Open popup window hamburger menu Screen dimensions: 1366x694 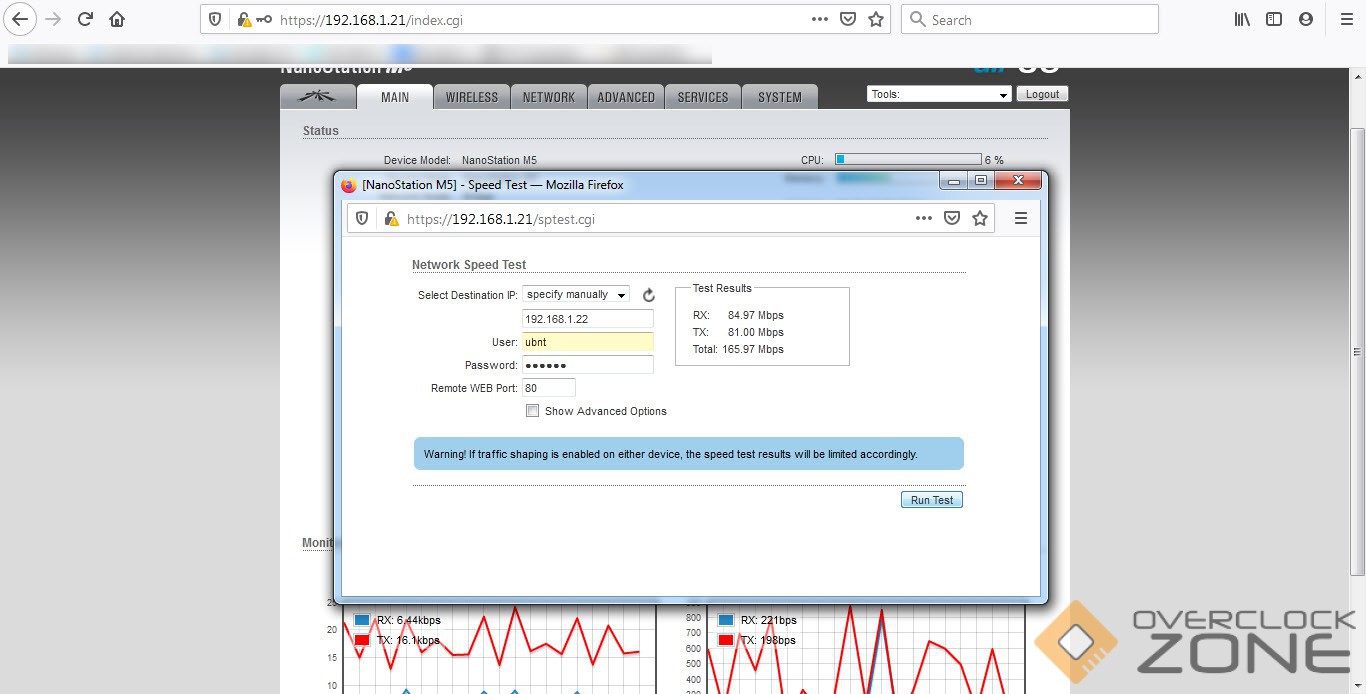[x=1020, y=218]
